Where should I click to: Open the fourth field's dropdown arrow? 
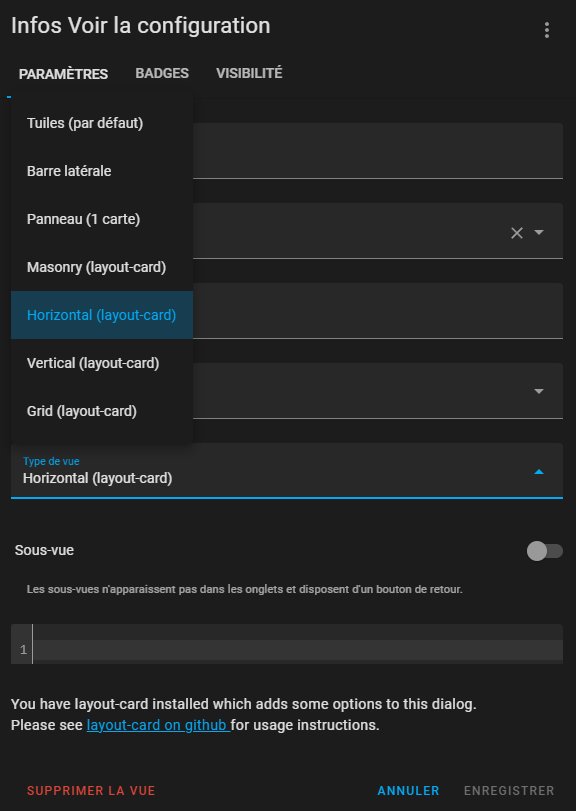pos(539,391)
